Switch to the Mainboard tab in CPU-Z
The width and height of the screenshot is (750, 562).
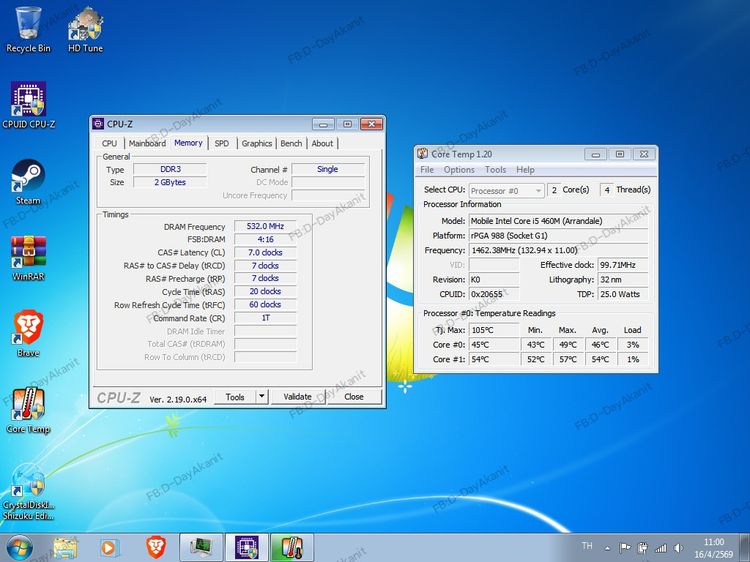click(x=147, y=143)
